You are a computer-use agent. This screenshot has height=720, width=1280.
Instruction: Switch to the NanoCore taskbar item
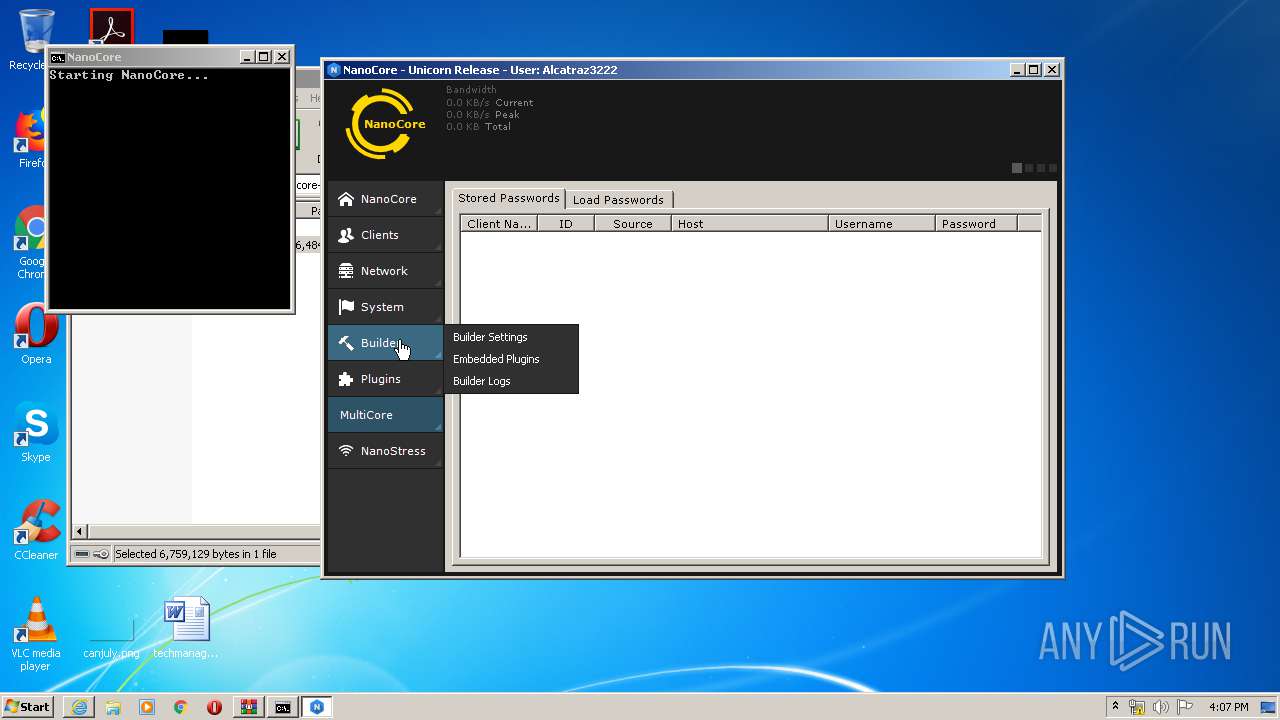click(x=317, y=707)
